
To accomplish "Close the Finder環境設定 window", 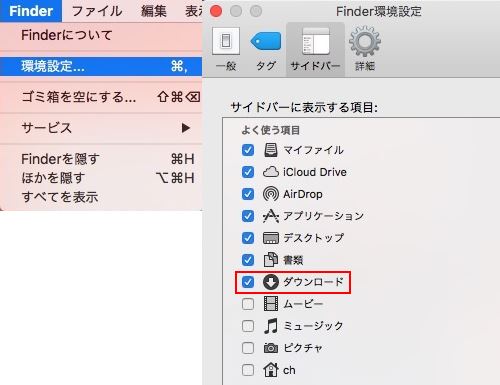I will [x=216, y=11].
